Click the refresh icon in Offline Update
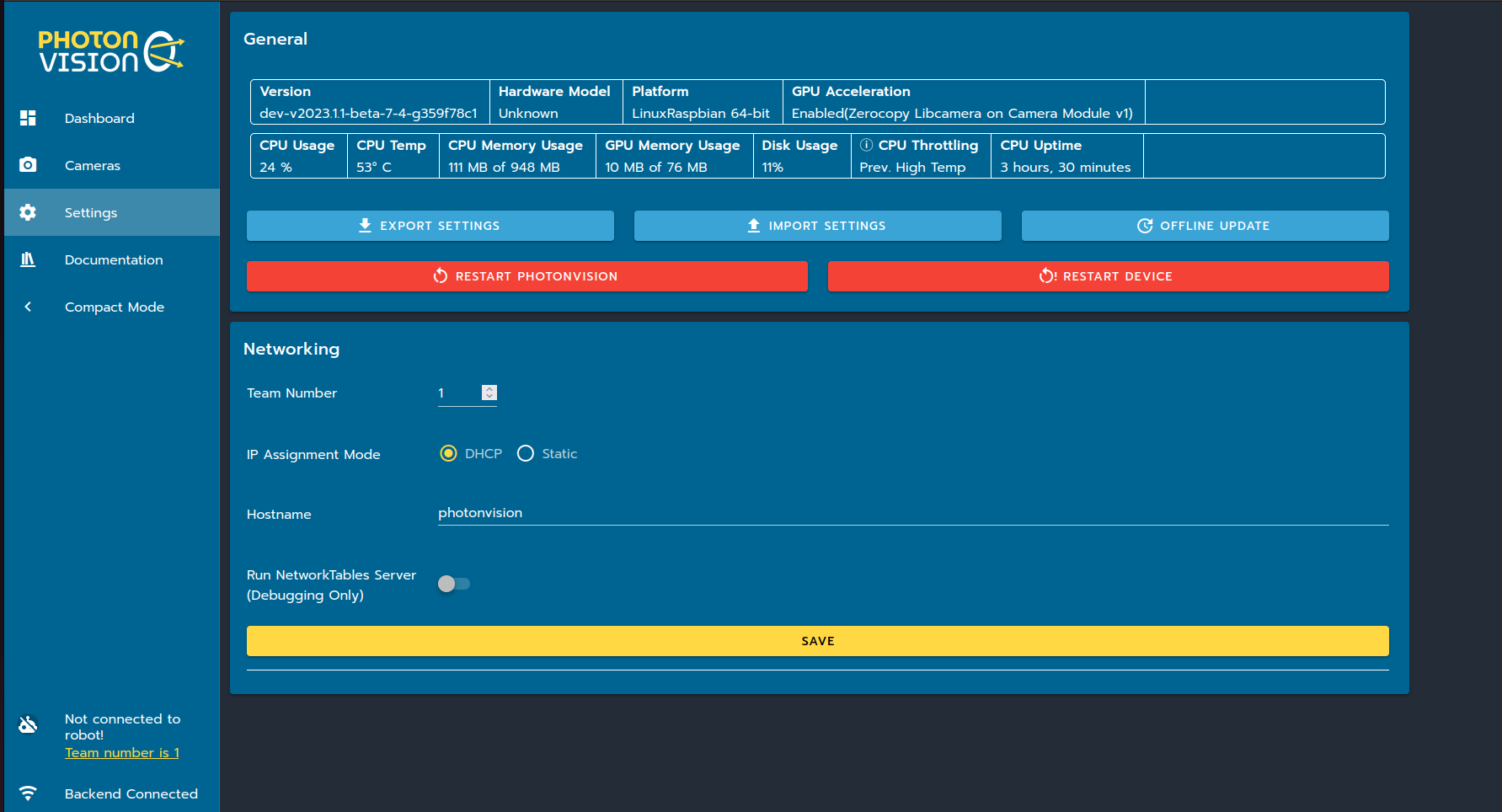This screenshot has width=1502, height=812. click(x=1145, y=226)
